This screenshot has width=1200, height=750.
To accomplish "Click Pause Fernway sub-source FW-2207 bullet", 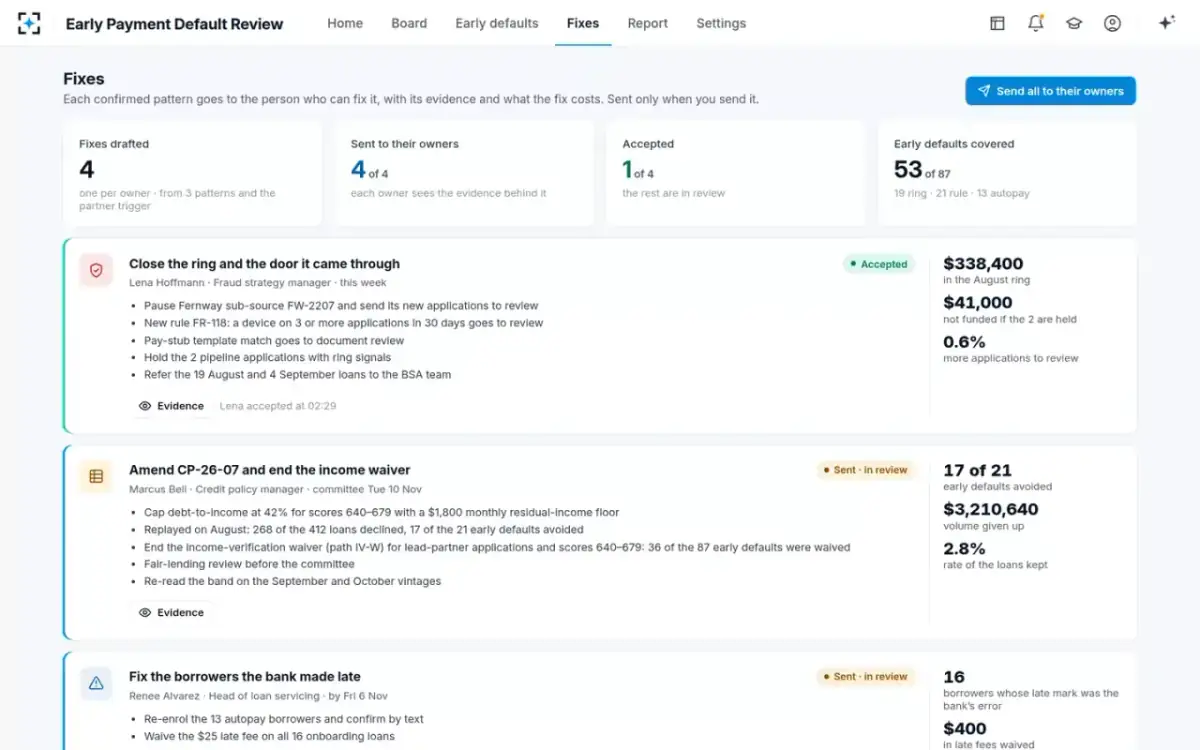I will point(341,305).
